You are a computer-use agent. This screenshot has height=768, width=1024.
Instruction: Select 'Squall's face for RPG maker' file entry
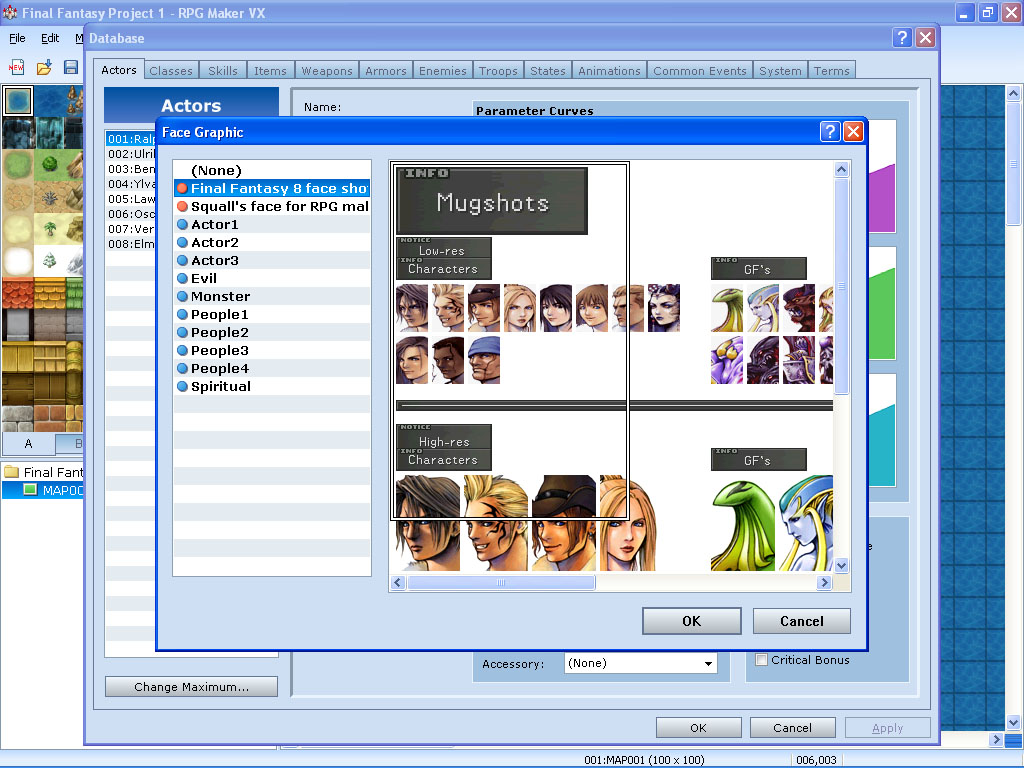tap(272, 206)
